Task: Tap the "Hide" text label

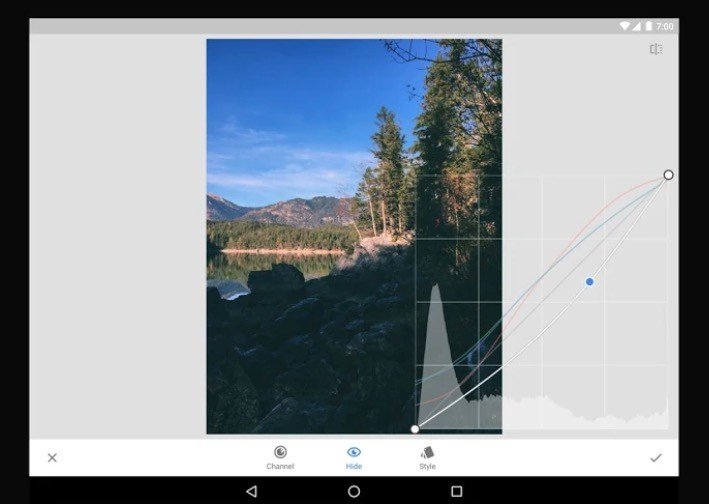Action: [x=354, y=467]
